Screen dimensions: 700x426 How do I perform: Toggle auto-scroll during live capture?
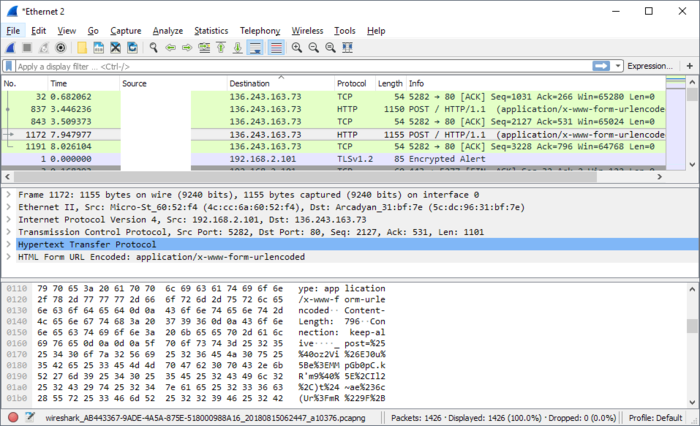(x=255, y=47)
